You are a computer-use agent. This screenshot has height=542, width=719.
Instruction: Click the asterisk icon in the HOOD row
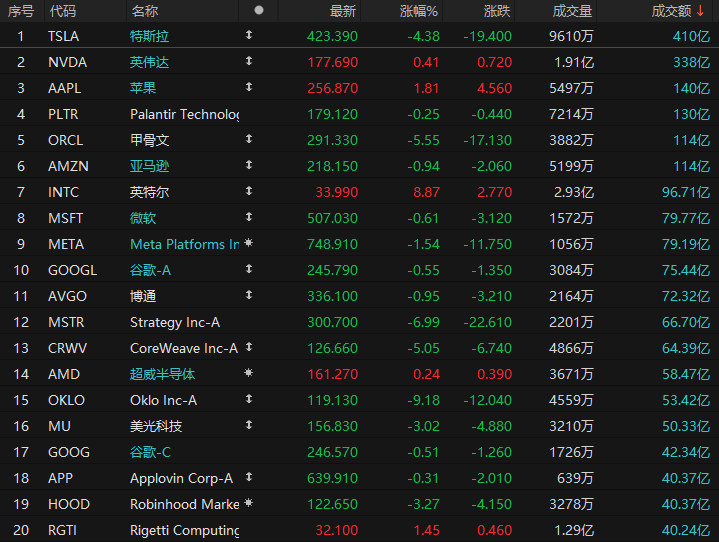point(249,503)
